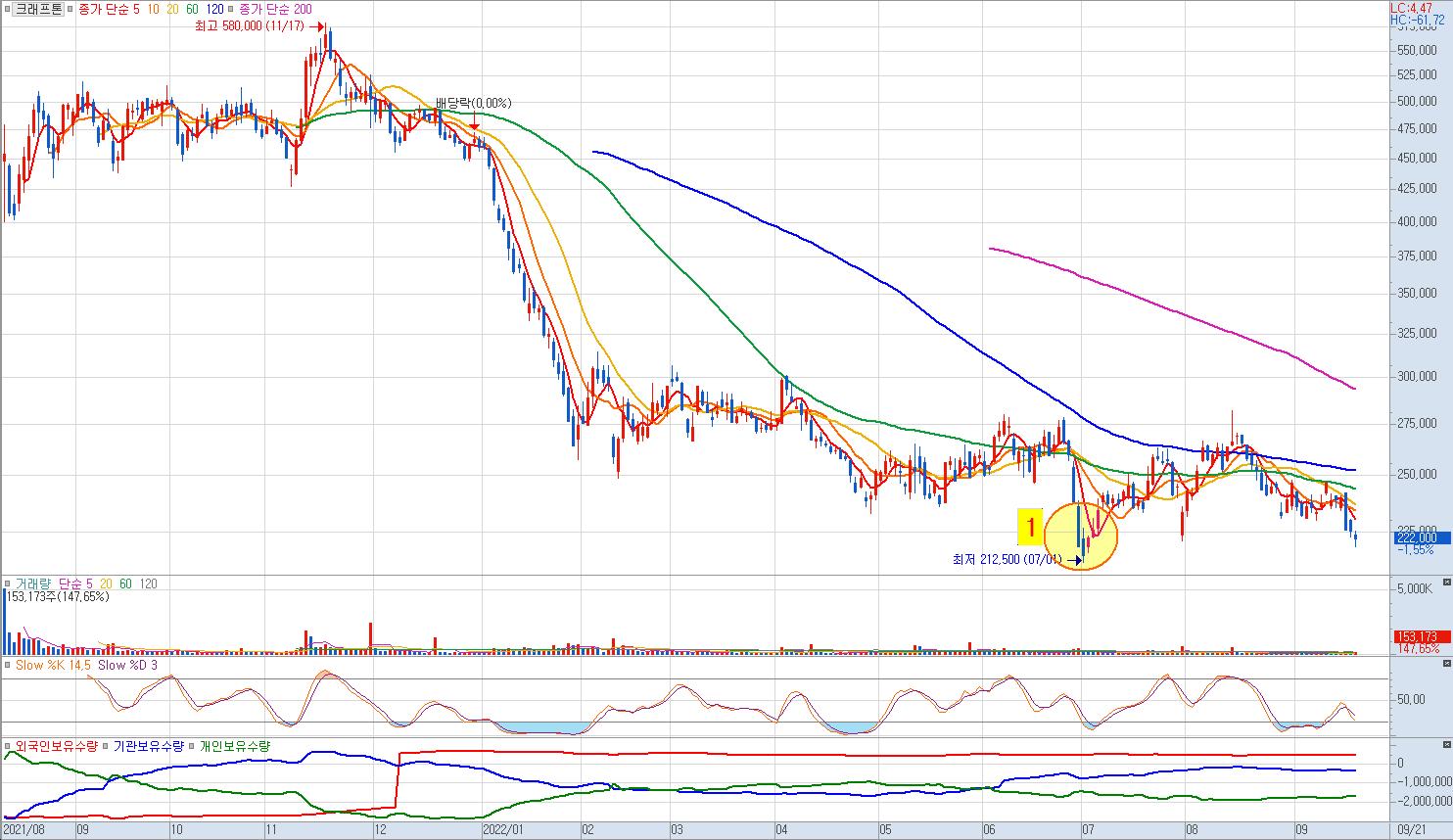1453x840 pixels.
Task: Click the 배당락(0.00%) ex-dividend marker
Action: pos(474,103)
